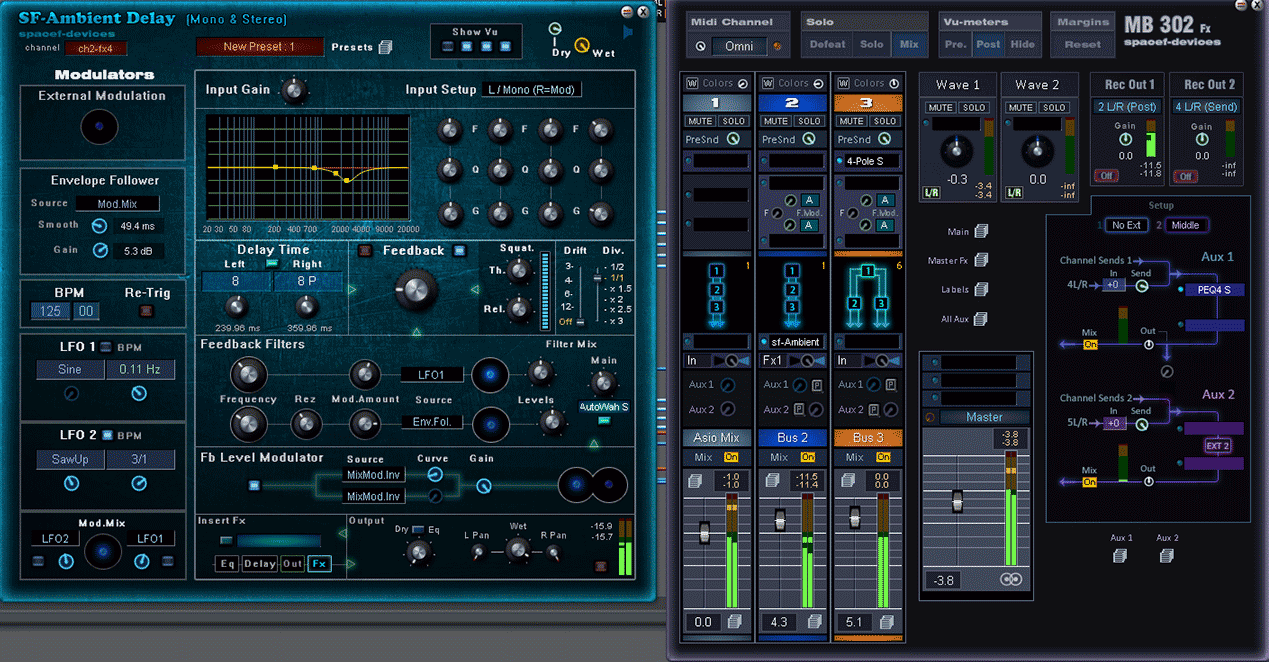Select the Delay tab in Insert Fx
Image resolution: width=1269 pixels, height=662 pixels.
tap(260, 564)
